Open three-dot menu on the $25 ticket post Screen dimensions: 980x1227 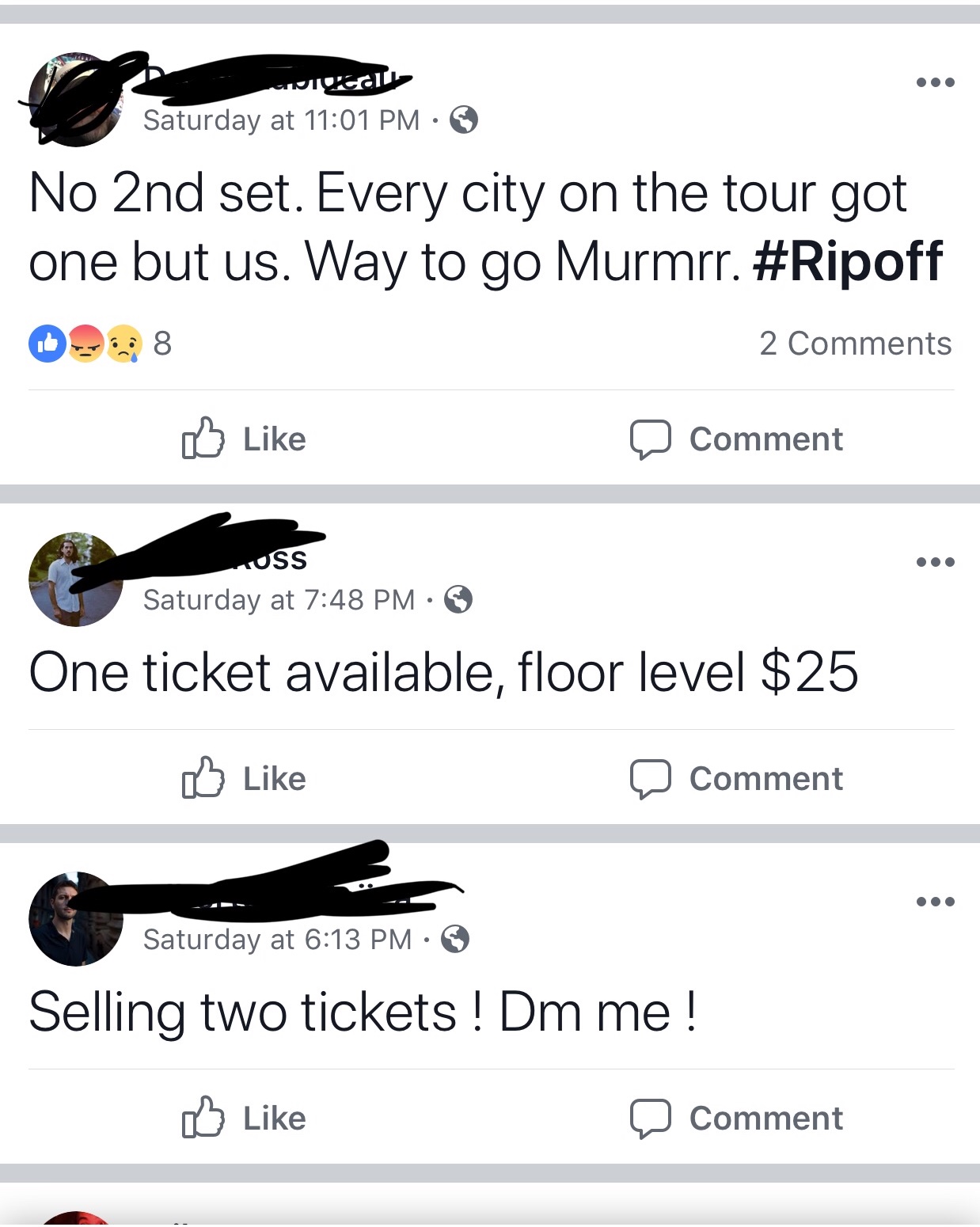[935, 562]
